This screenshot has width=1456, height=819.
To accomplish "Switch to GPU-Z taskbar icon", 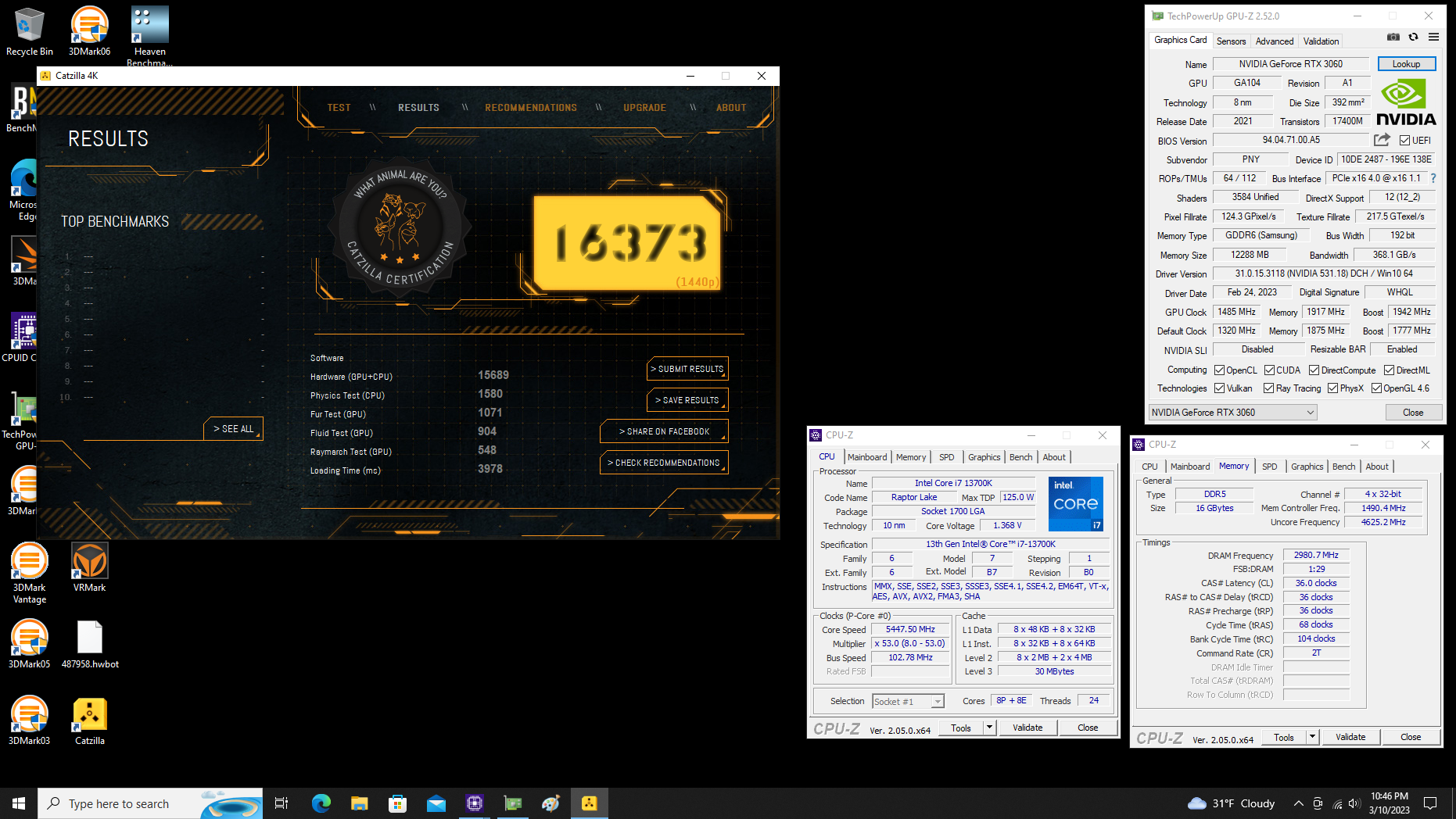I will pyautogui.click(x=512, y=803).
